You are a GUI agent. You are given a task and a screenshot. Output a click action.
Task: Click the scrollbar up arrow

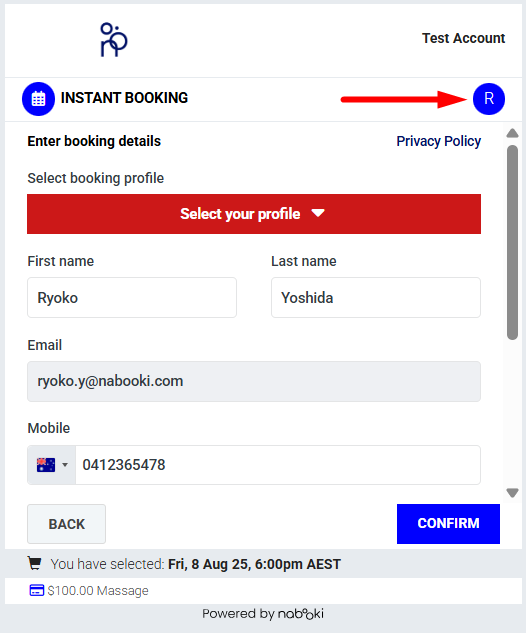tap(512, 133)
